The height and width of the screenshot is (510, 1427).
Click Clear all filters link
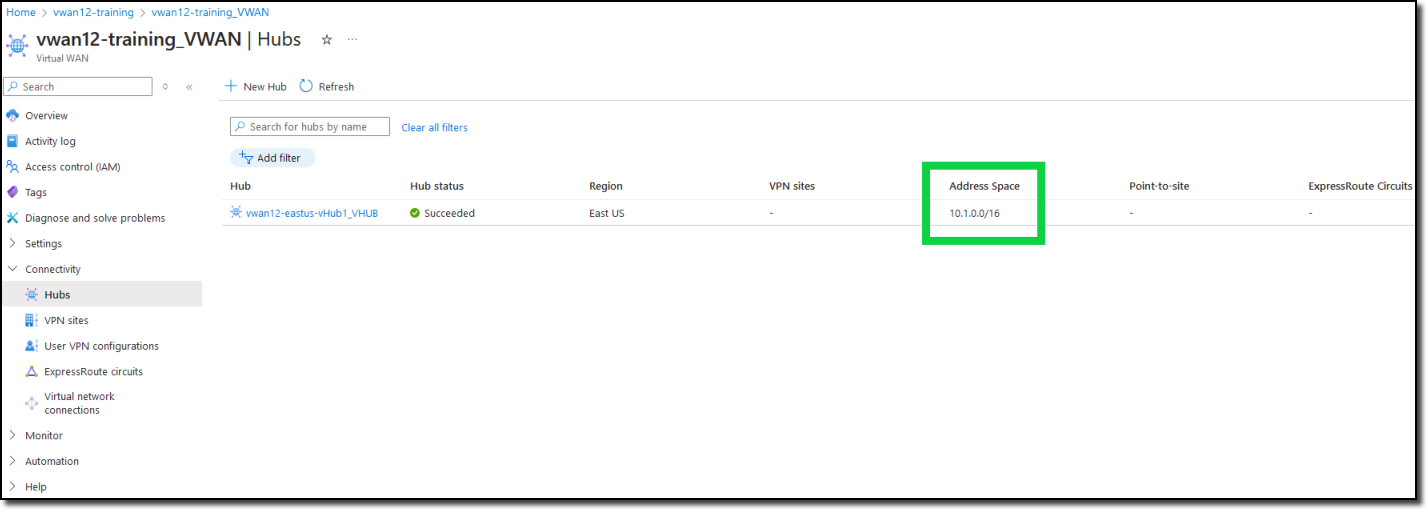(x=434, y=128)
